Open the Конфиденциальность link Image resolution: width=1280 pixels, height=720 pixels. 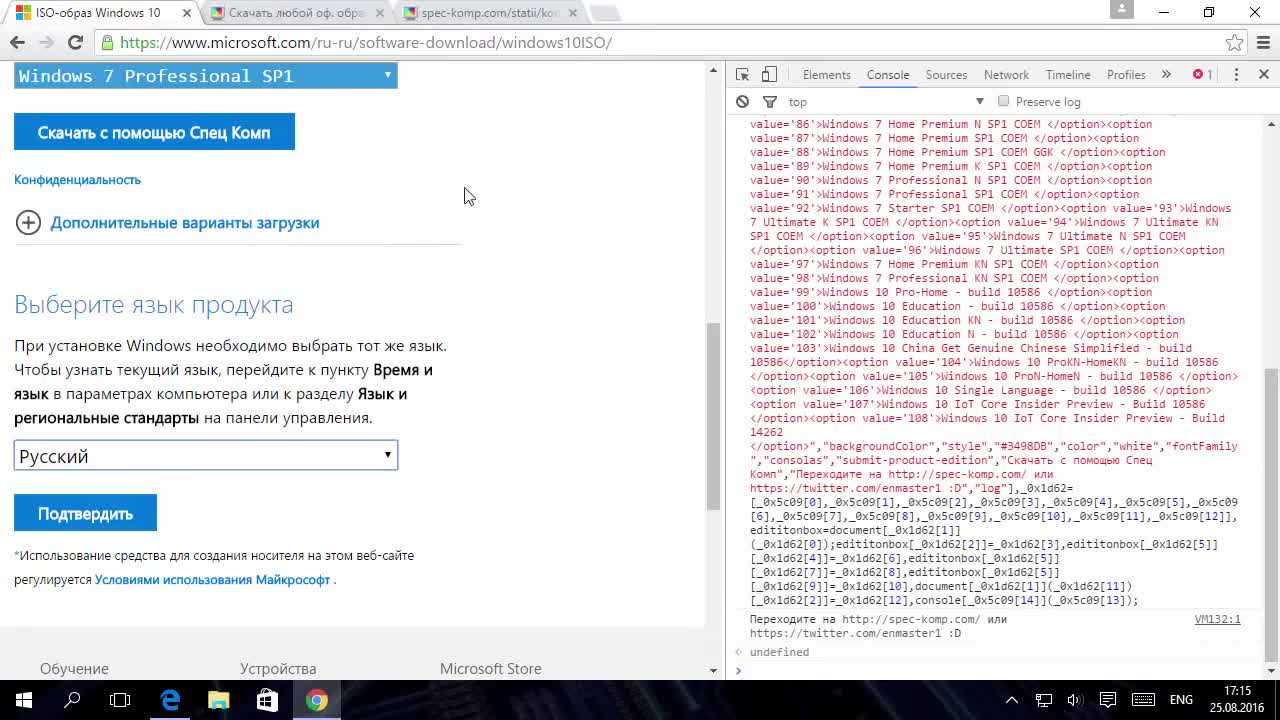(77, 180)
